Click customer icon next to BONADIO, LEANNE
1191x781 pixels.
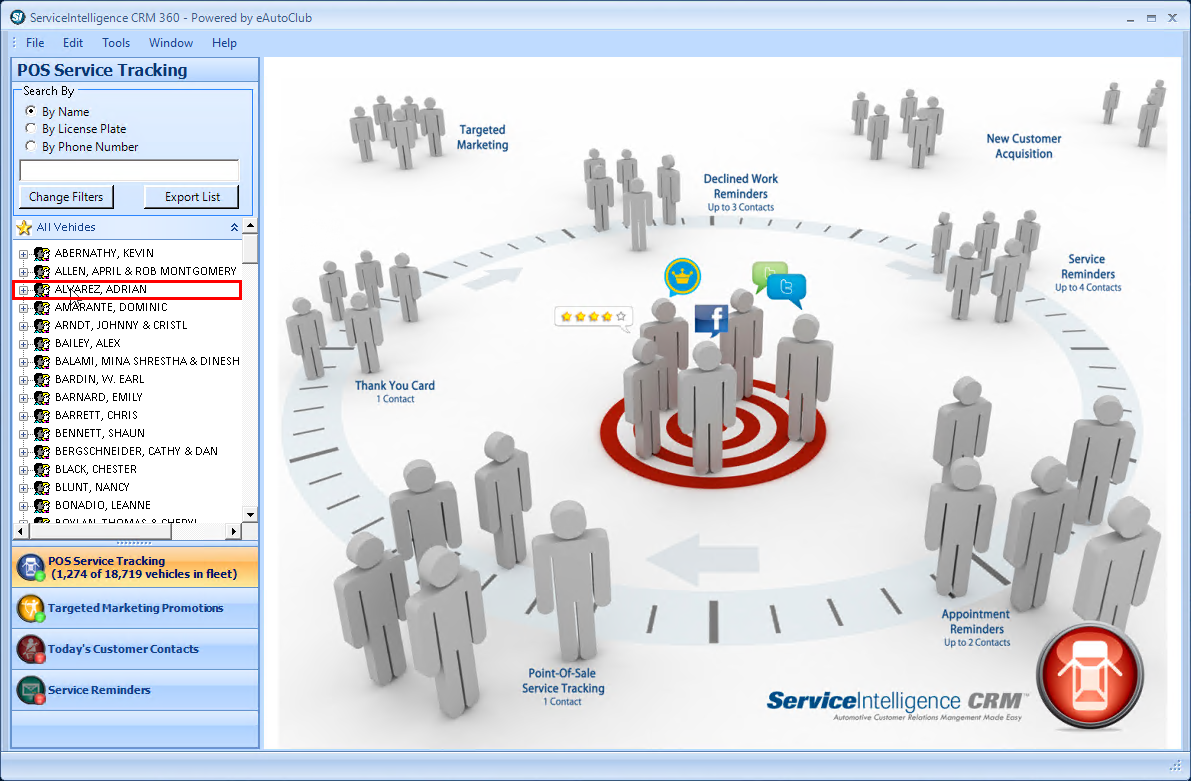click(x=42, y=505)
